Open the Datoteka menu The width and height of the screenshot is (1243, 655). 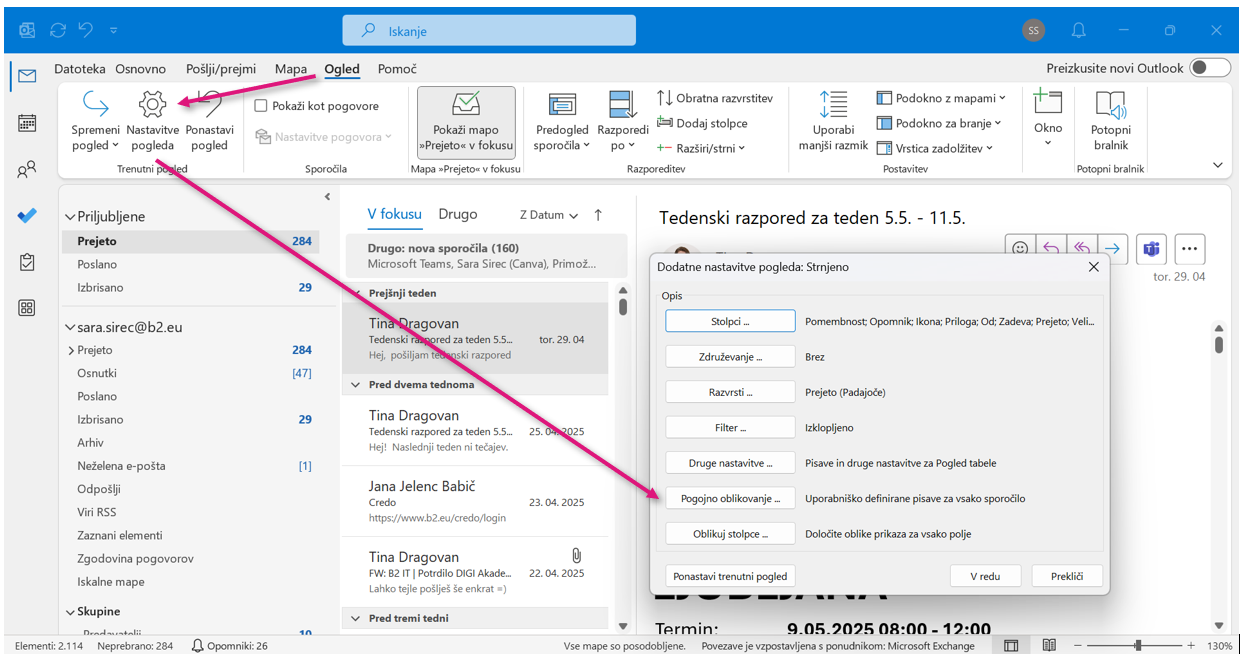80,69
